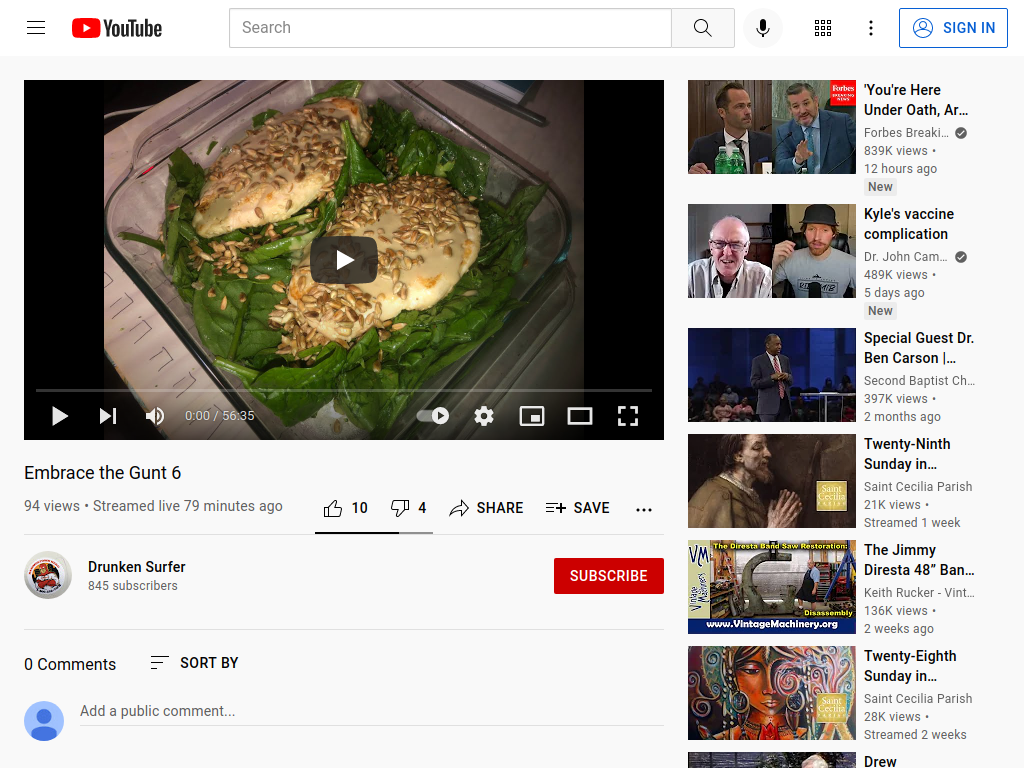Switch to theater mode
Screen dimensions: 1024x768
pyautogui.click(x=580, y=416)
